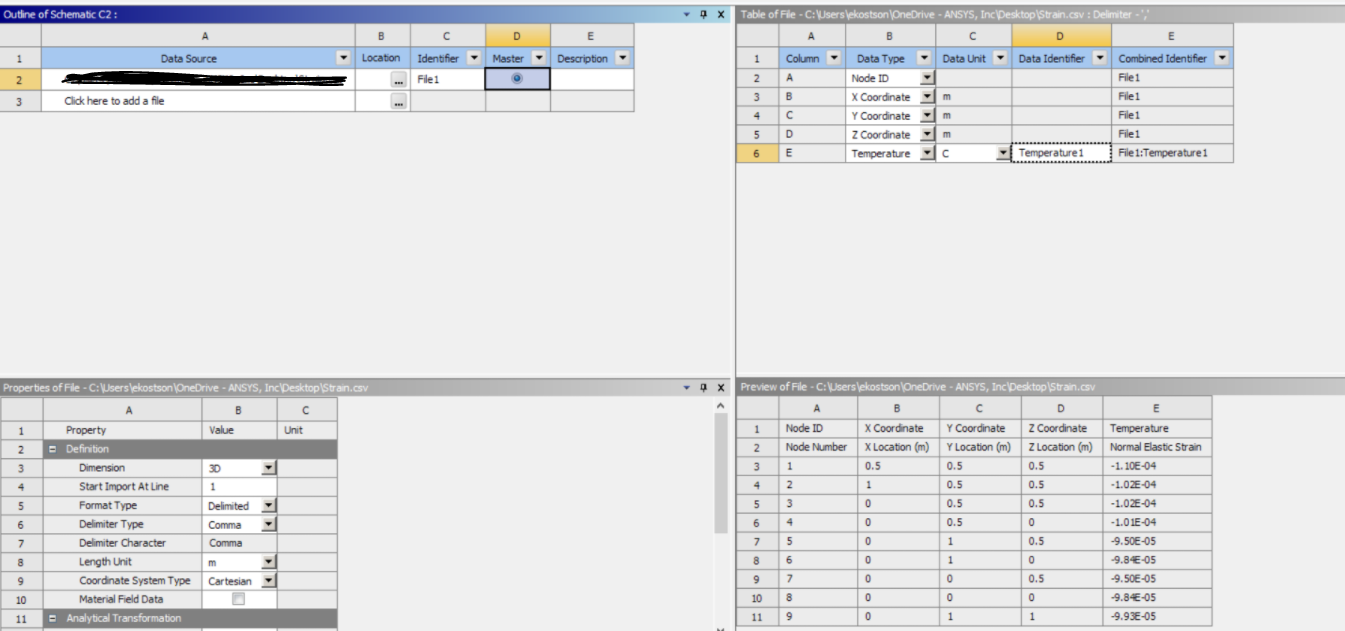Pin the Properties of File panel

tap(703, 387)
